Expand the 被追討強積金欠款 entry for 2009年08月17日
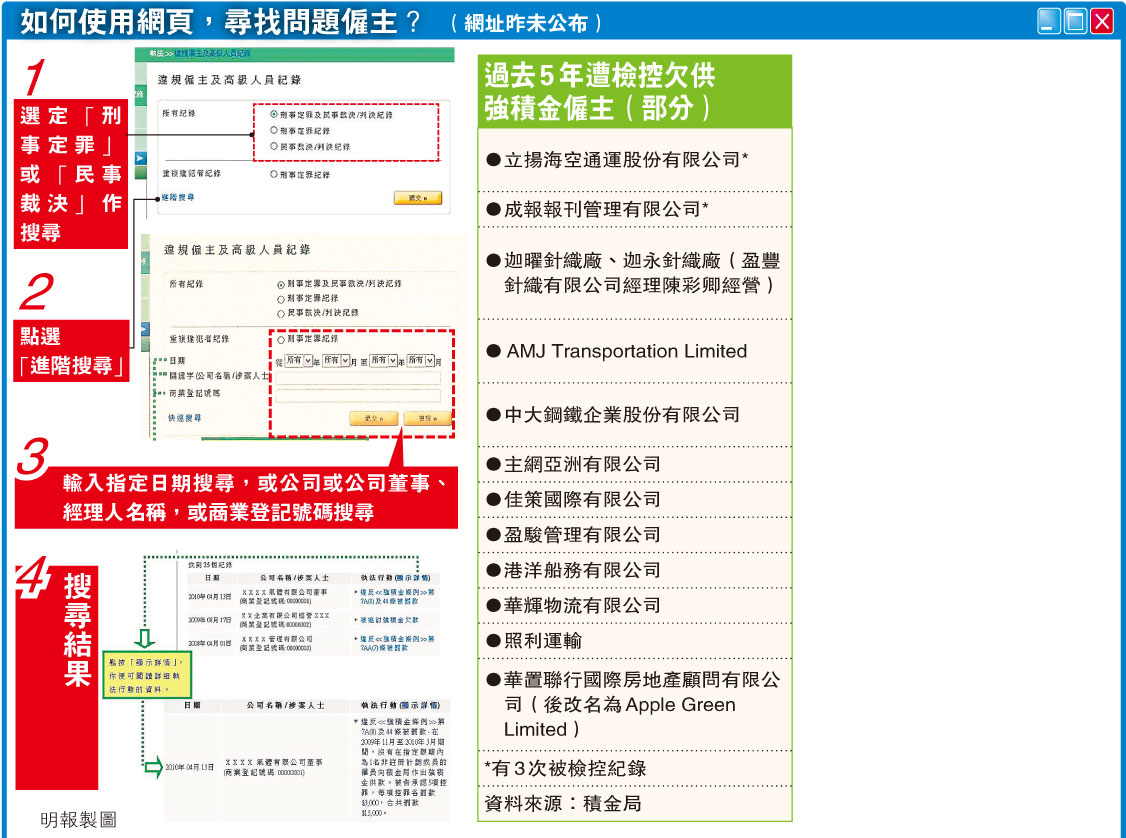Screen dimensions: 1126x838 [x=388, y=620]
